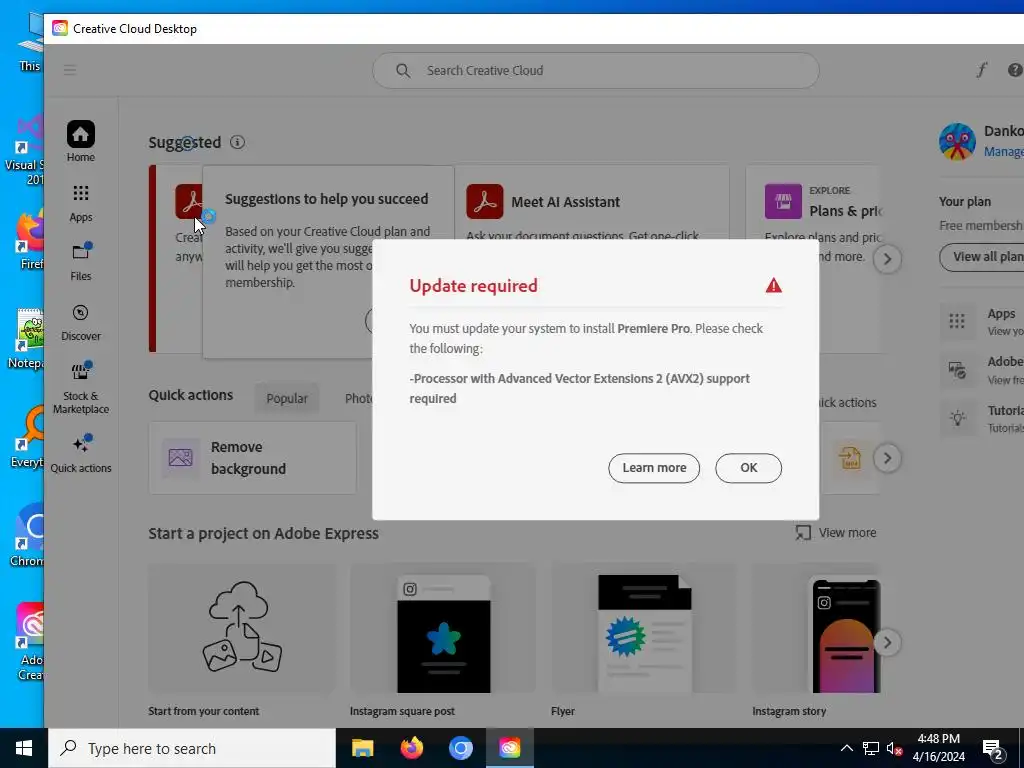
Task: Open Chromium from the taskbar
Action: click(x=460, y=748)
